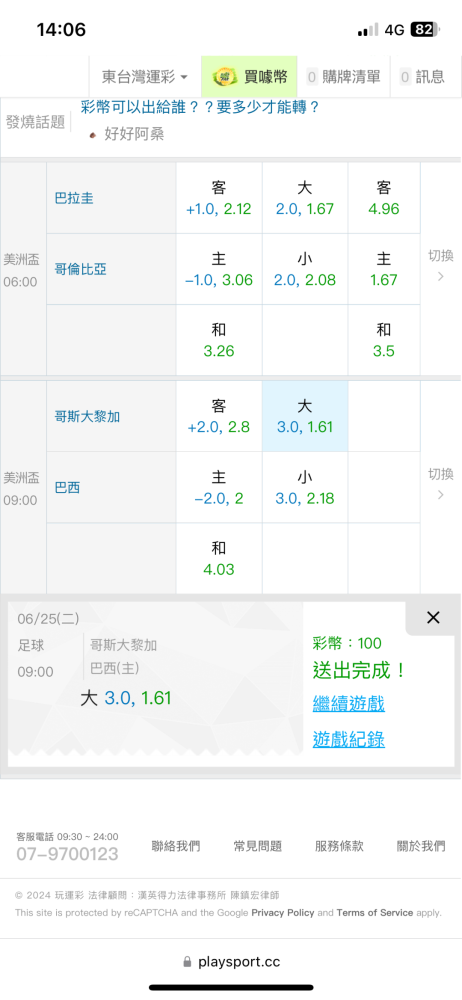Select over 2.0, 1.67 for Paraguay match

coord(305,198)
